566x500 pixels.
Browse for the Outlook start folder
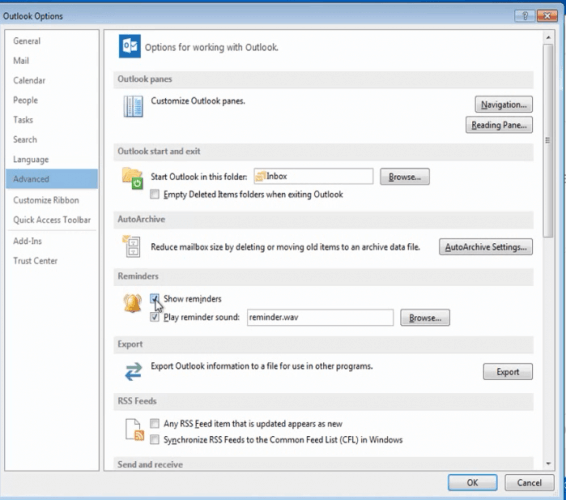405,177
